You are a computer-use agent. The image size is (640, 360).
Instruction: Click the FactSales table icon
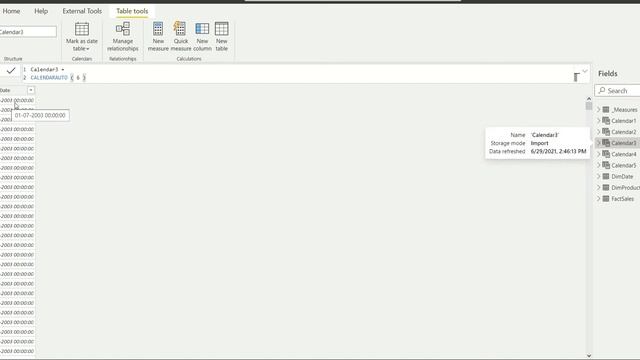click(606, 198)
